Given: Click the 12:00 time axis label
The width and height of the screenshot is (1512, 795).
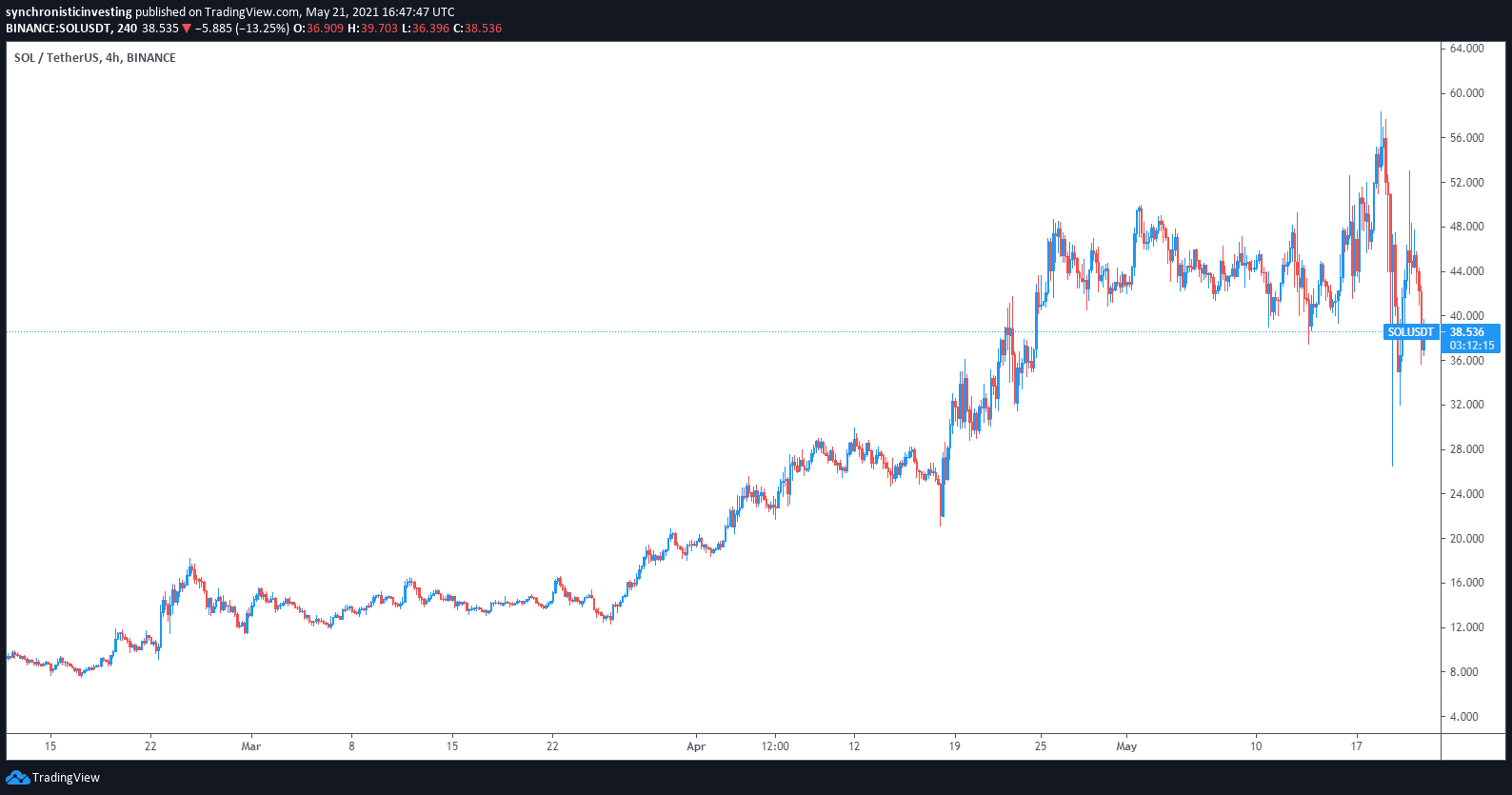Looking at the screenshot, I should 775,746.
